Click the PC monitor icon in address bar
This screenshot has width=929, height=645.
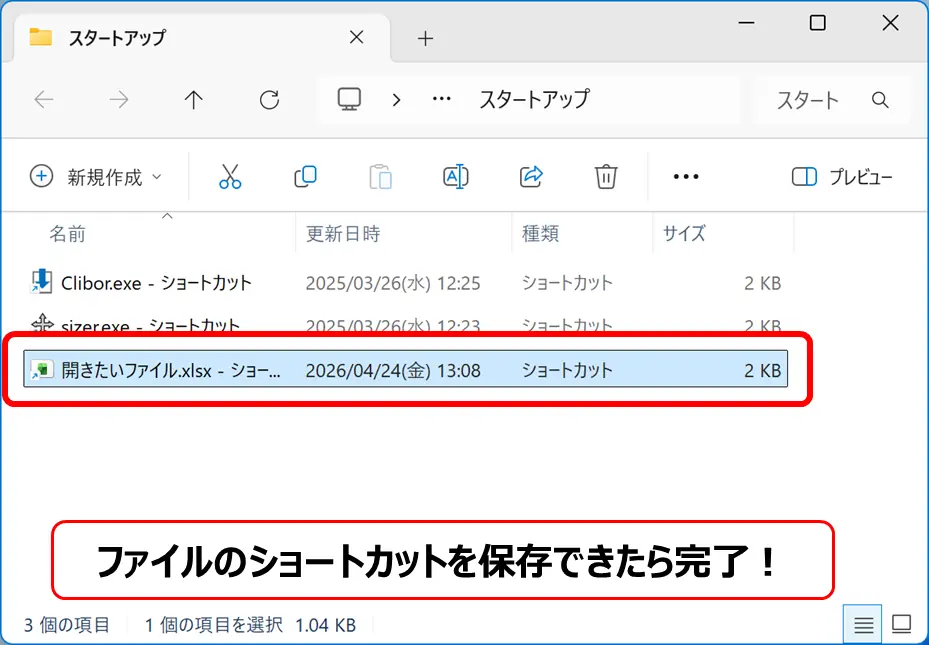coord(349,99)
